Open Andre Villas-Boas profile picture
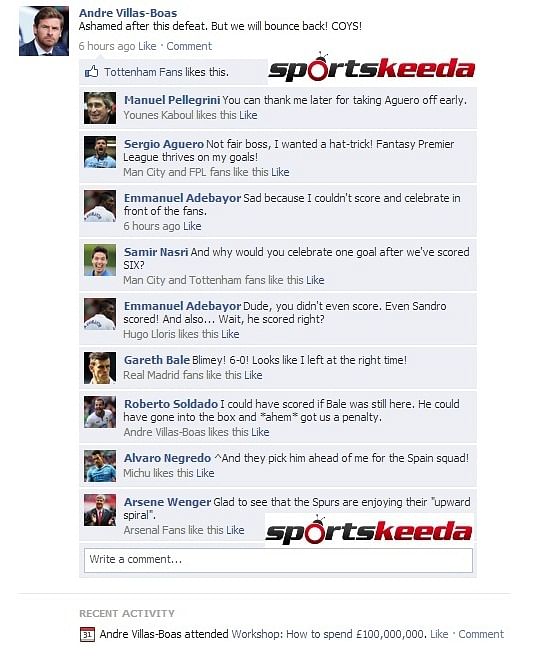 click(44, 31)
